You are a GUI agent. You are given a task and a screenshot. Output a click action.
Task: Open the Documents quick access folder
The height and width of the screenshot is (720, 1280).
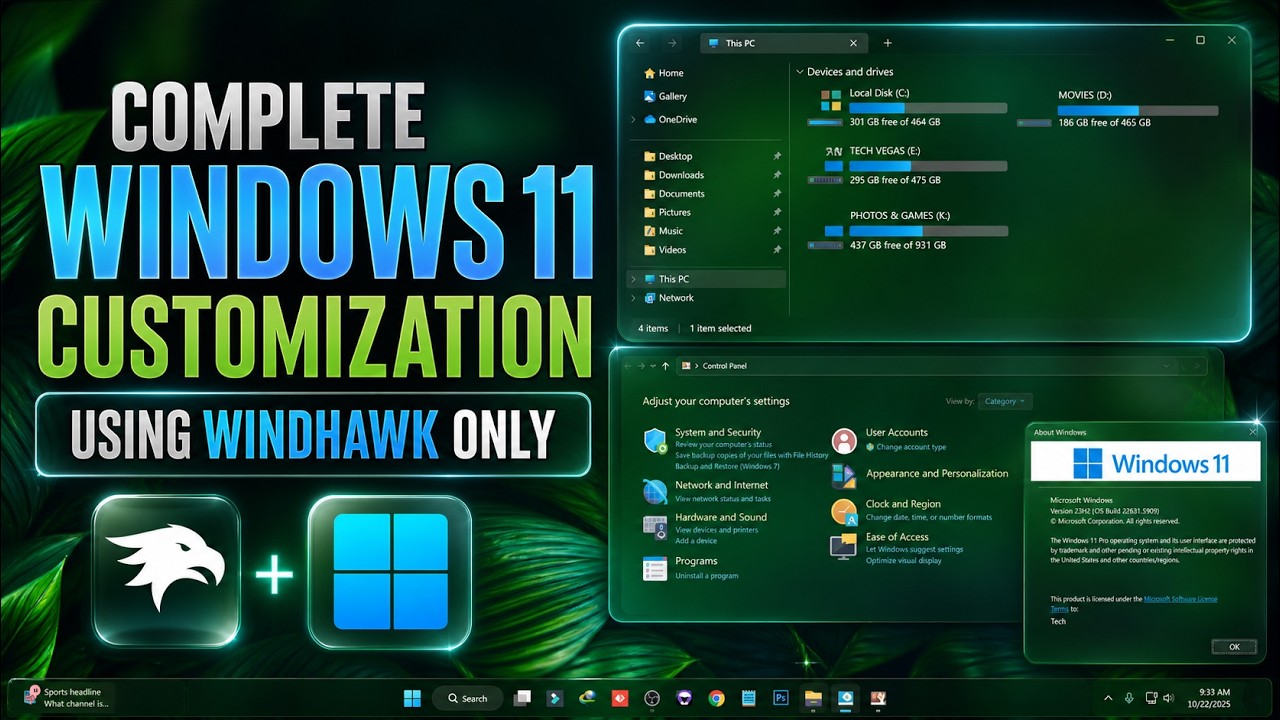coord(674,194)
